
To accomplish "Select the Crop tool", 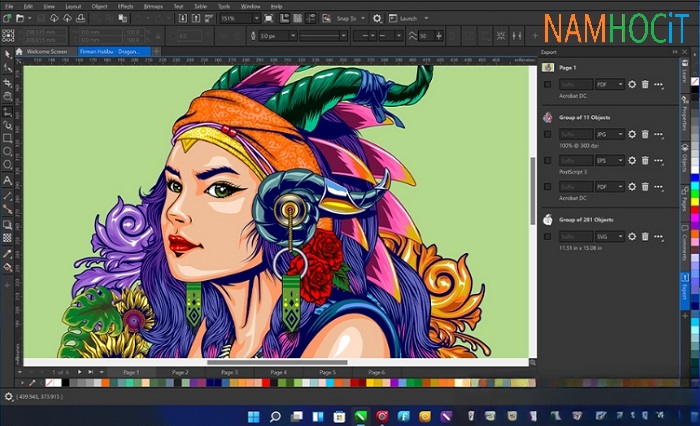I will [8, 83].
